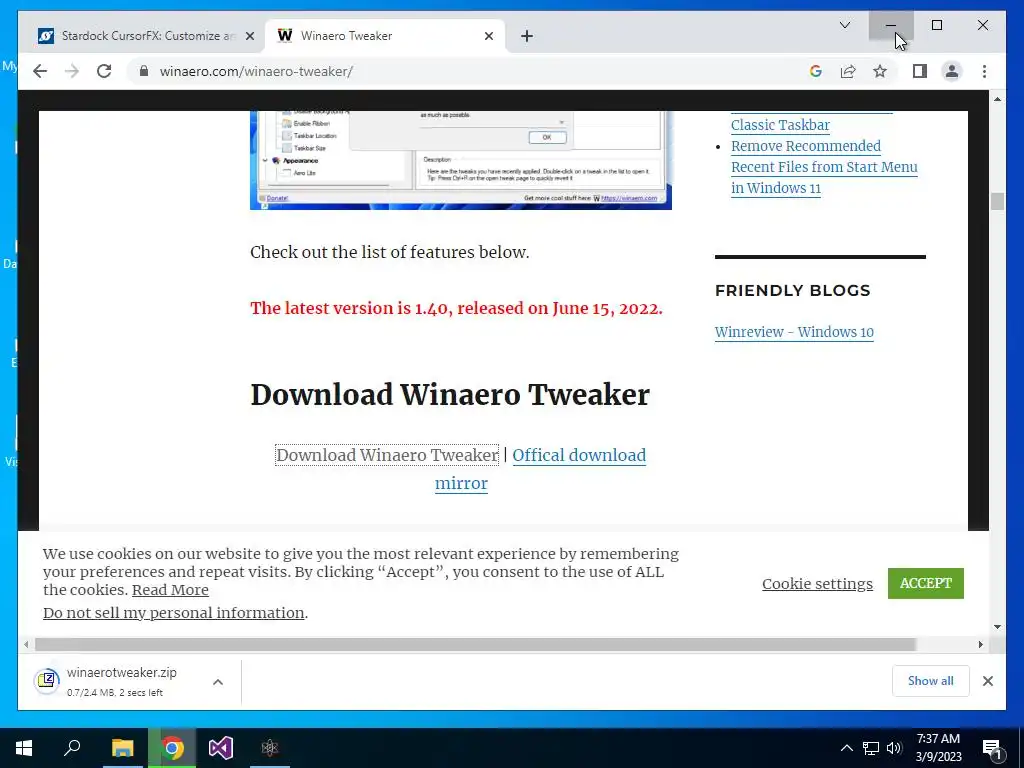Share this page icon
Image resolution: width=1024 pixels, height=768 pixels.
click(848, 71)
